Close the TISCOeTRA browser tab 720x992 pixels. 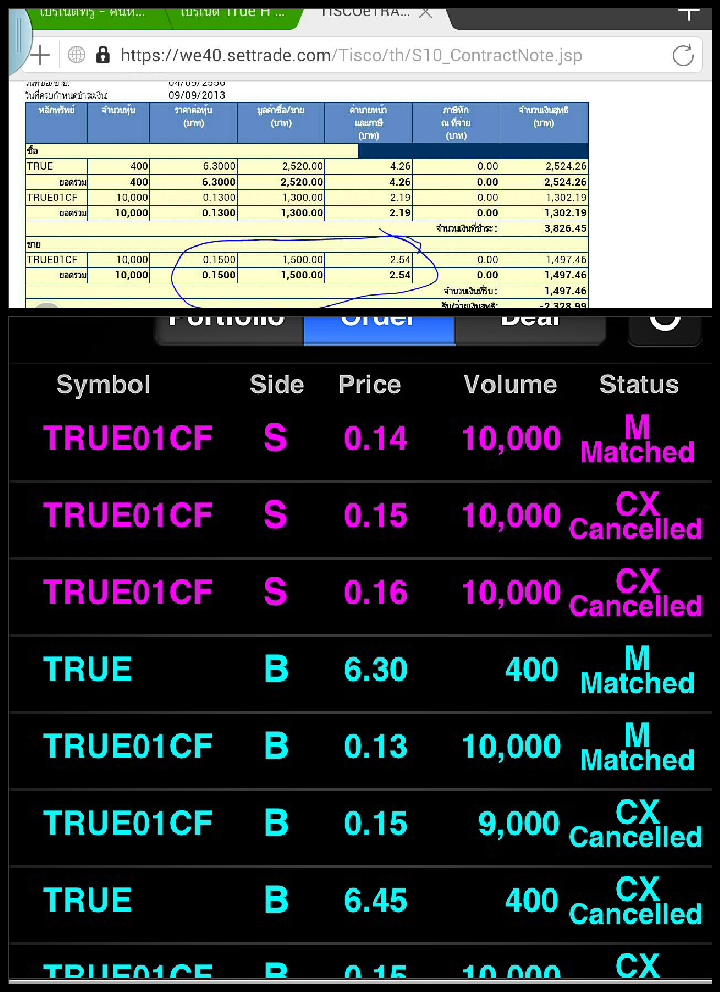coord(426,13)
